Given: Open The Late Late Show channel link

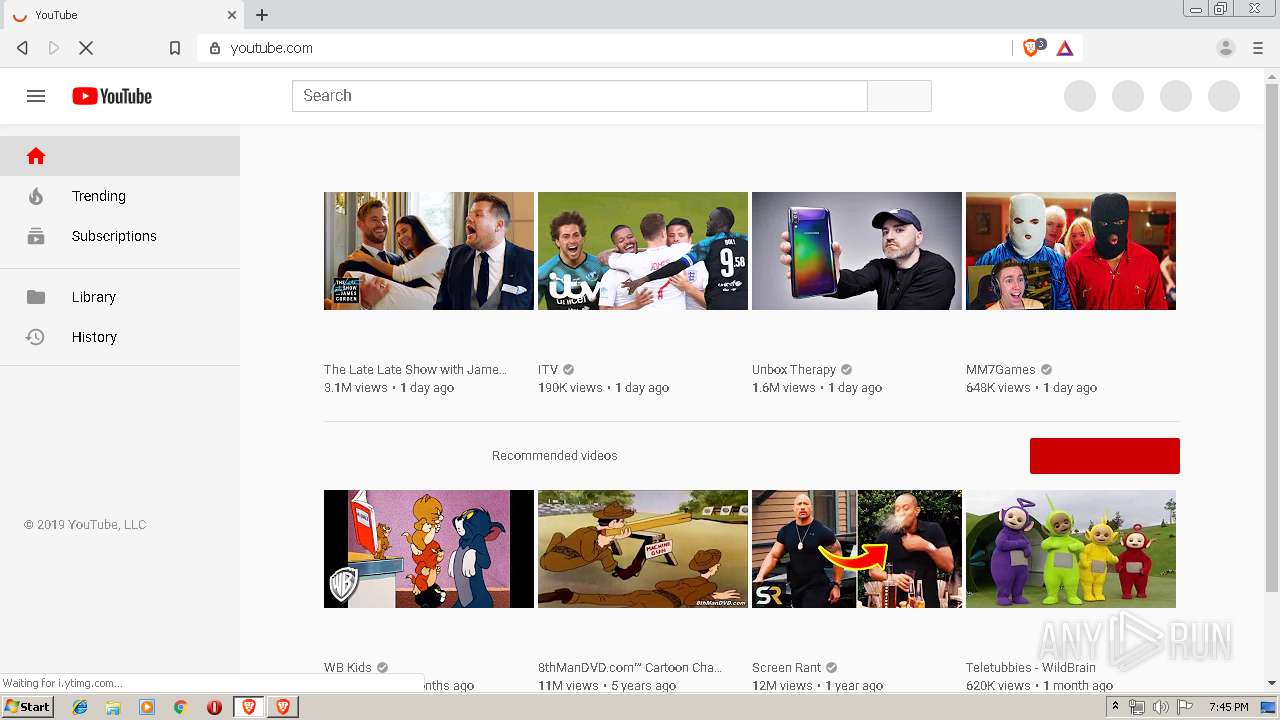Looking at the screenshot, I should point(415,370).
